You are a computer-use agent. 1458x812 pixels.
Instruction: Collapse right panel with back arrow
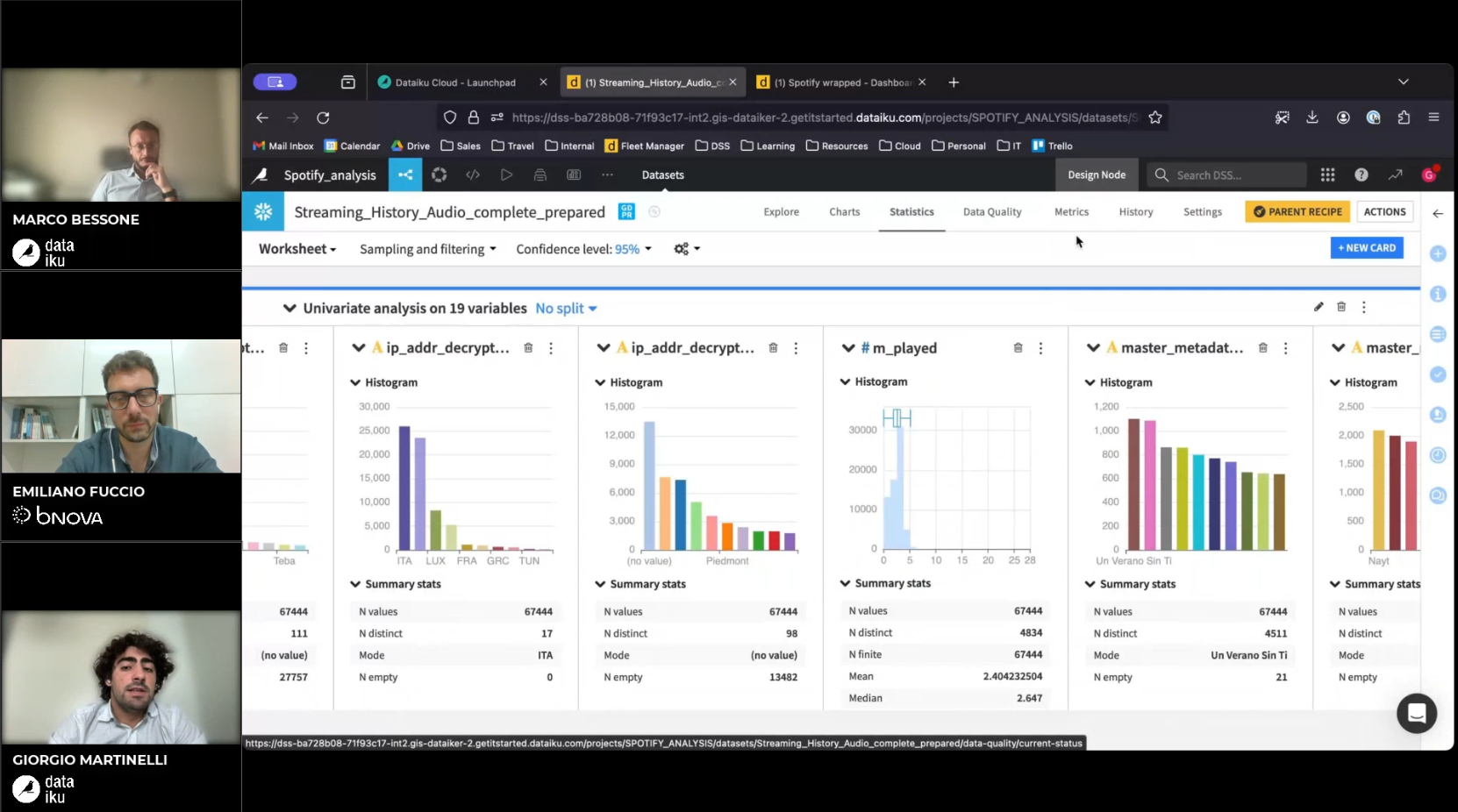(1438, 213)
